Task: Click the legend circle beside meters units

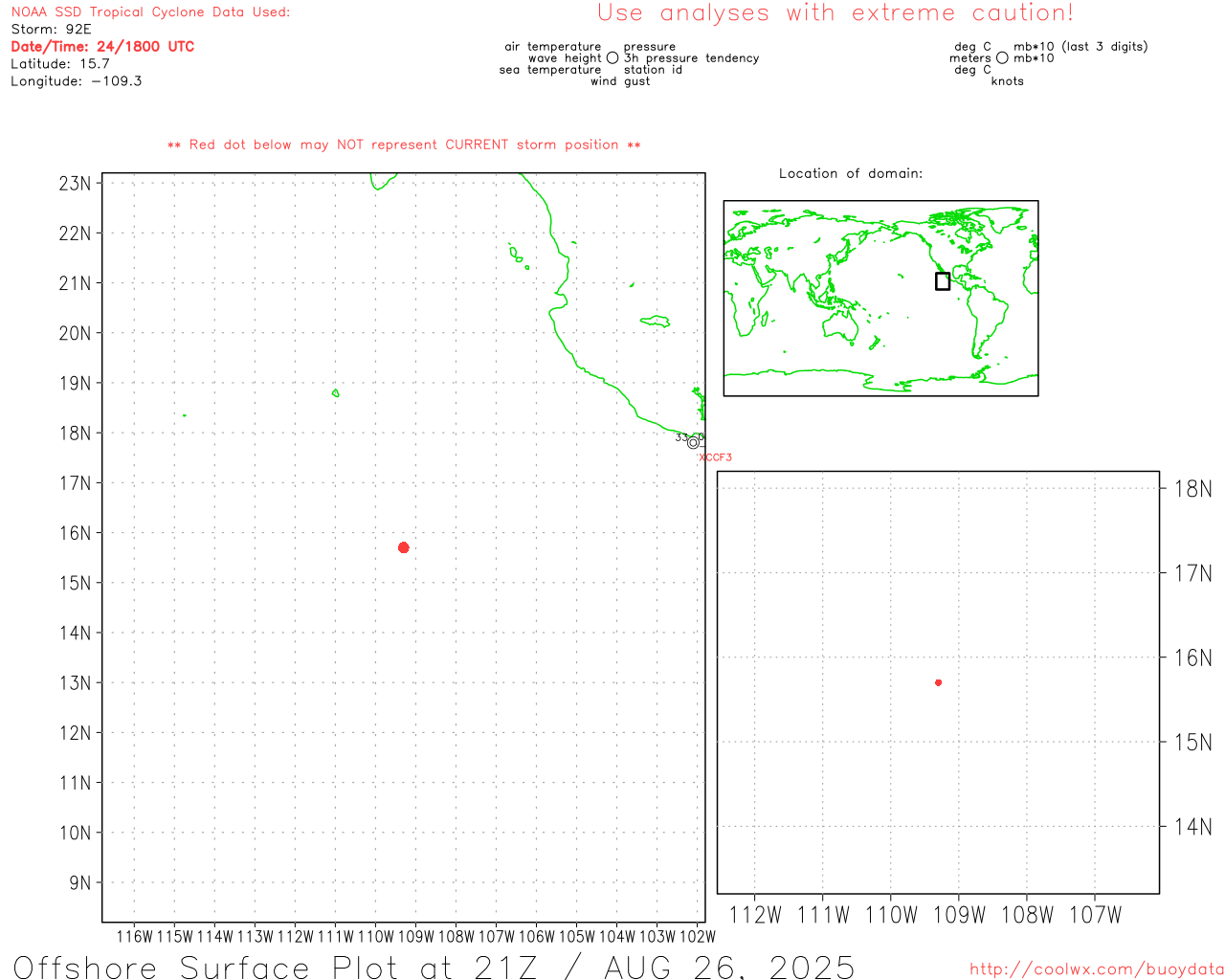Action: [x=1002, y=58]
